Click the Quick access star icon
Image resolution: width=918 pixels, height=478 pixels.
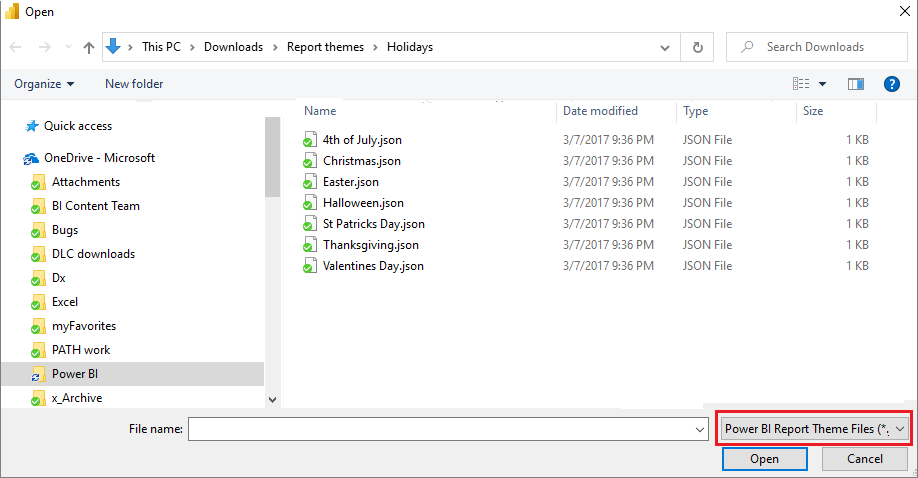tap(32, 126)
